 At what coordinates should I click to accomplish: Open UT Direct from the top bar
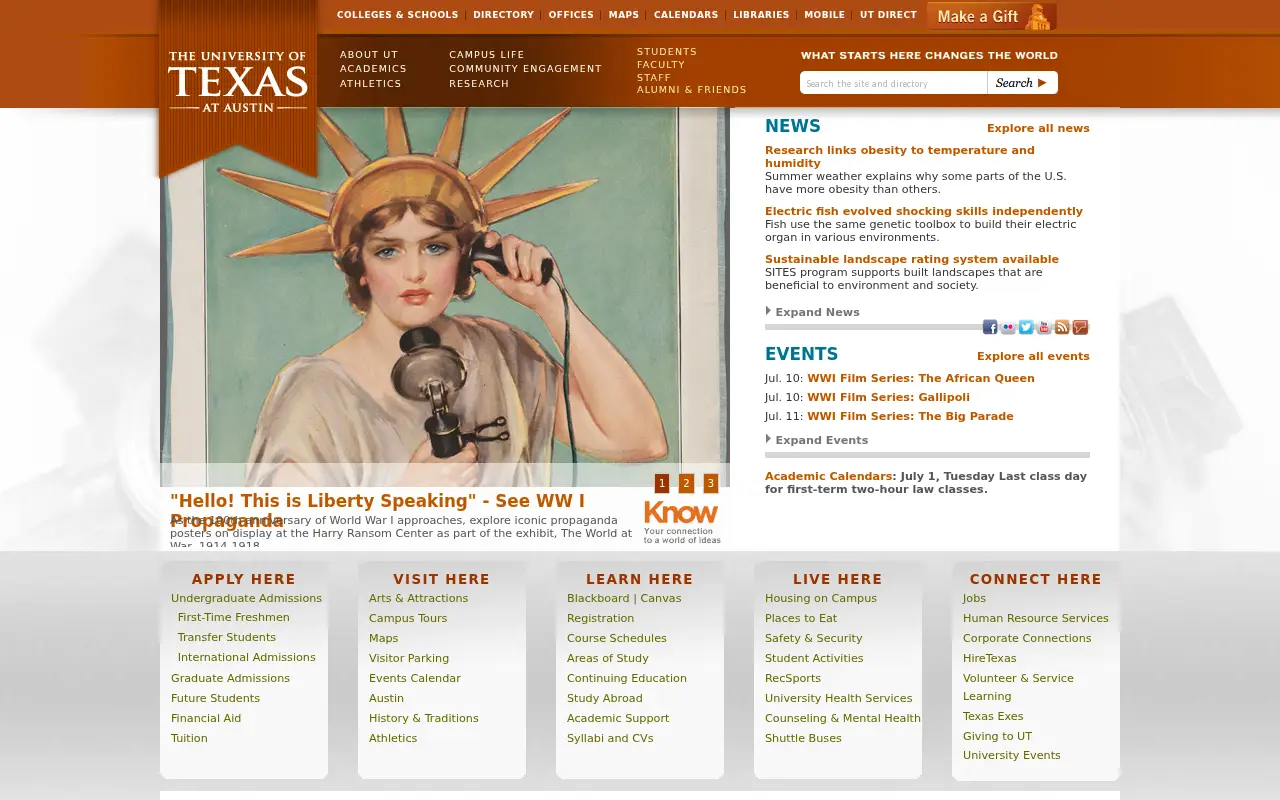pyautogui.click(x=888, y=15)
